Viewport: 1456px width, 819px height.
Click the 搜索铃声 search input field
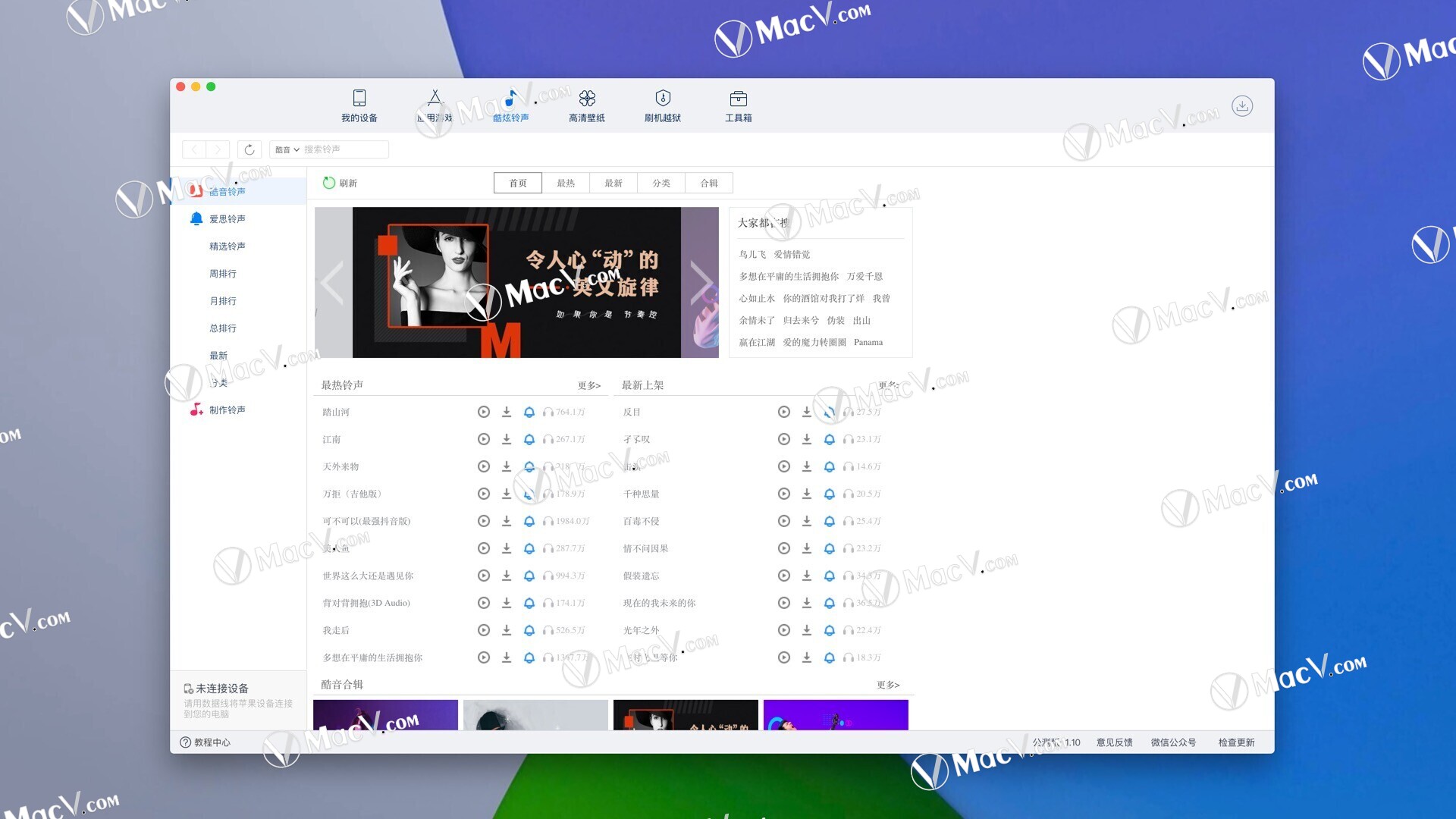pyautogui.click(x=345, y=149)
